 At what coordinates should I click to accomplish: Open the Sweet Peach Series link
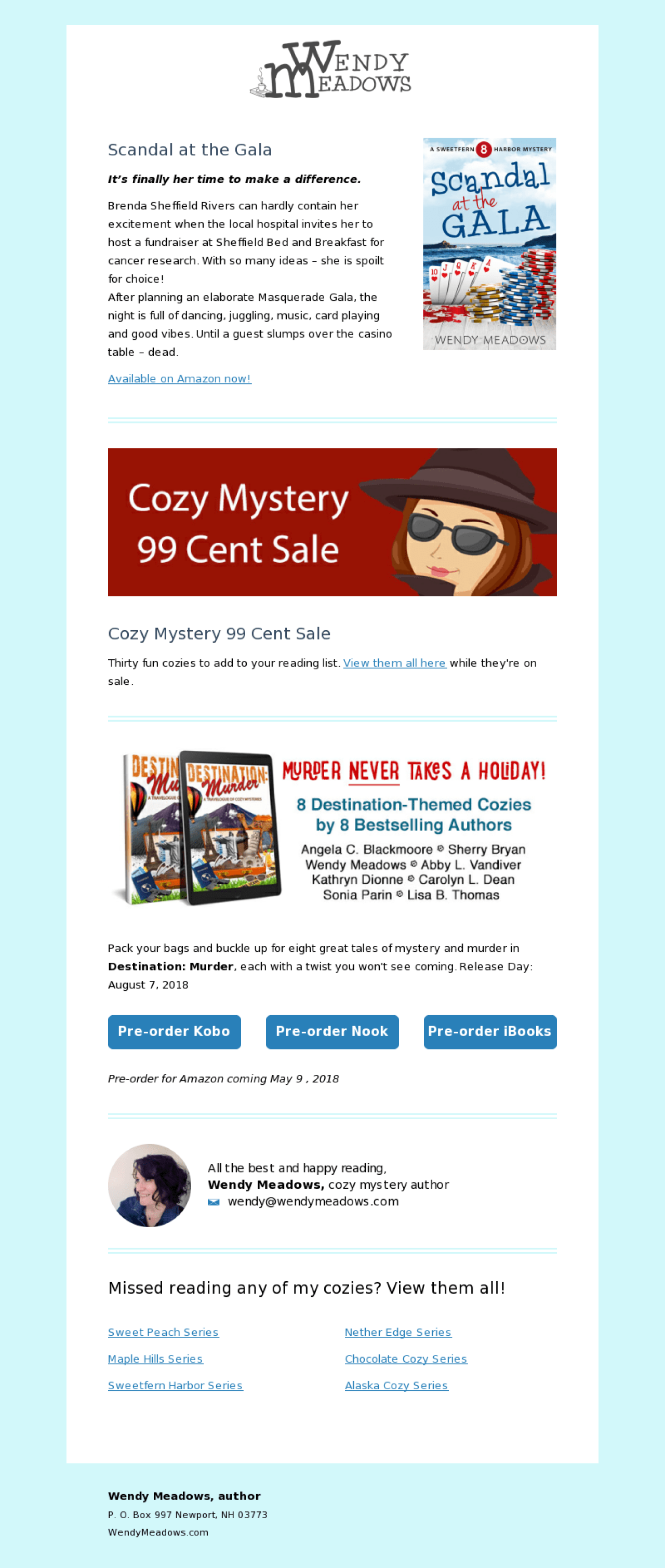tap(163, 1332)
